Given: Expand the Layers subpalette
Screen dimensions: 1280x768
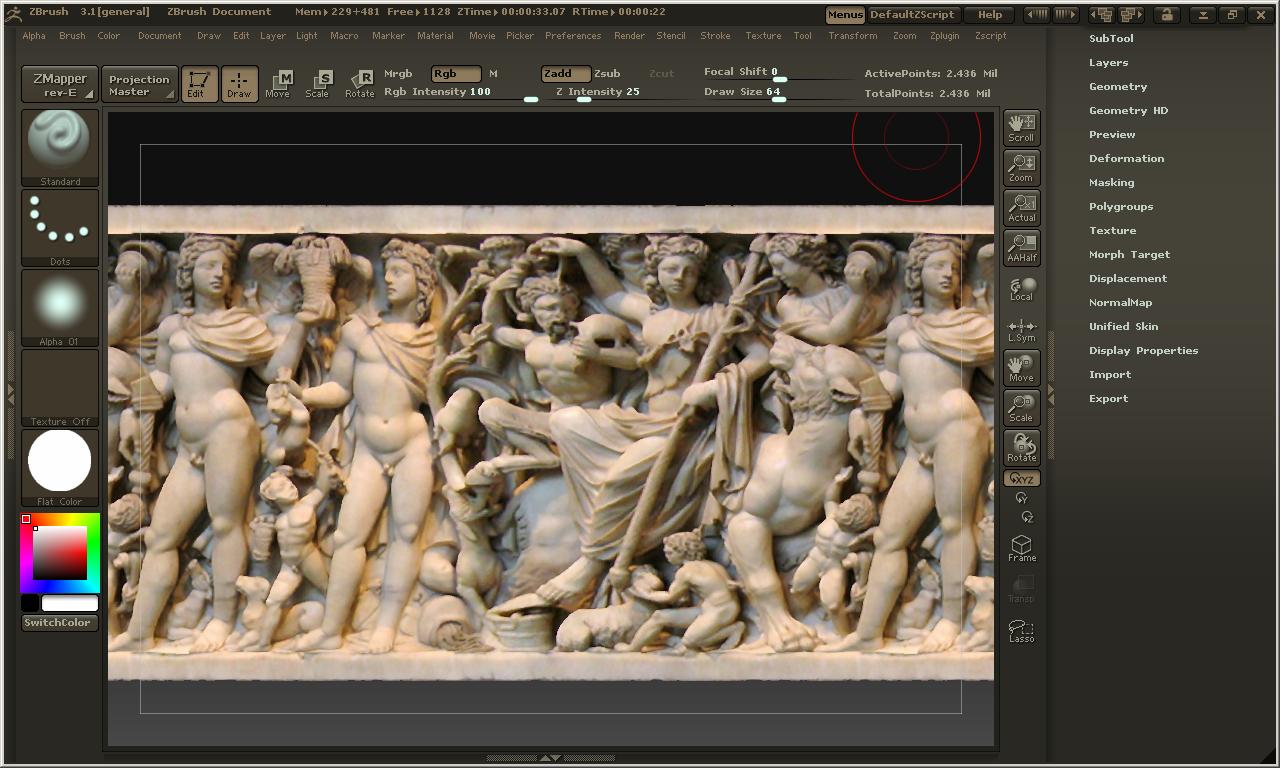Looking at the screenshot, I should [x=1109, y=62].
